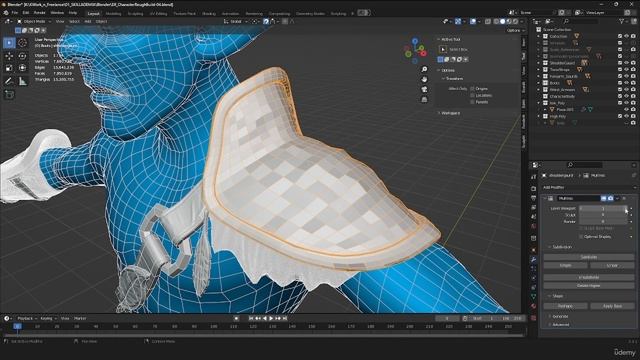
Task: Hide the Boots collection eye icon
Action: (627, 83)
